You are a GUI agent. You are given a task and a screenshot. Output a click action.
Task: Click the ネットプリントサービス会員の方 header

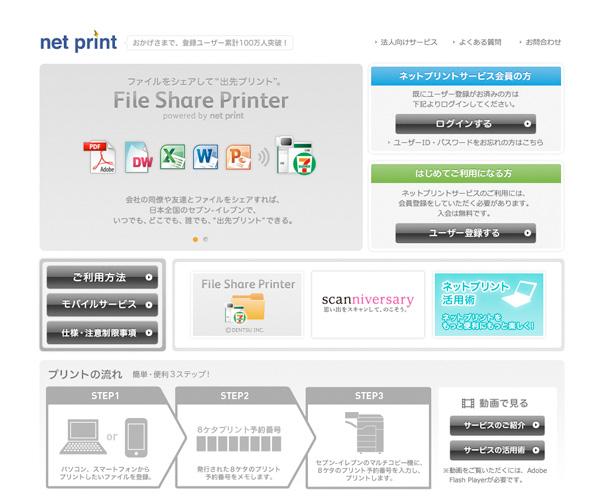click(466, 76)
